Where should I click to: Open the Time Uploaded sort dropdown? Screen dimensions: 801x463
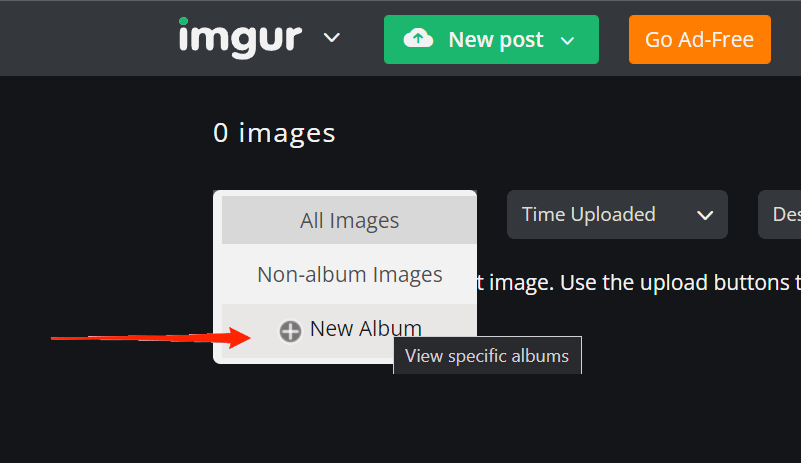(600, 214)
